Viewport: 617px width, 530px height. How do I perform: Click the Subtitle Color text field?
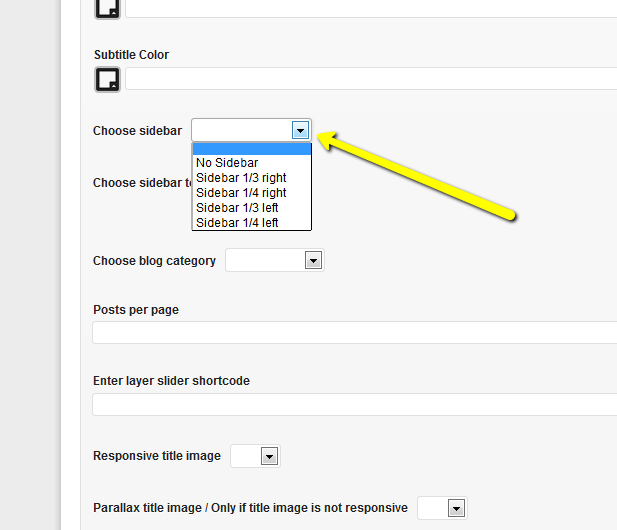pos(370,79)
